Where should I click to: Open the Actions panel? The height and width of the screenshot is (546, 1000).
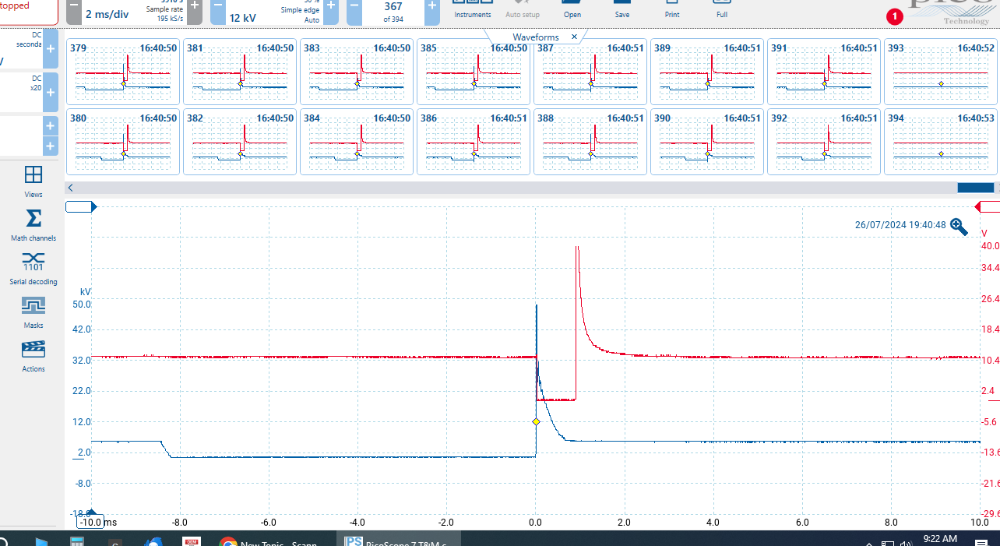click(x=33, y=354)
